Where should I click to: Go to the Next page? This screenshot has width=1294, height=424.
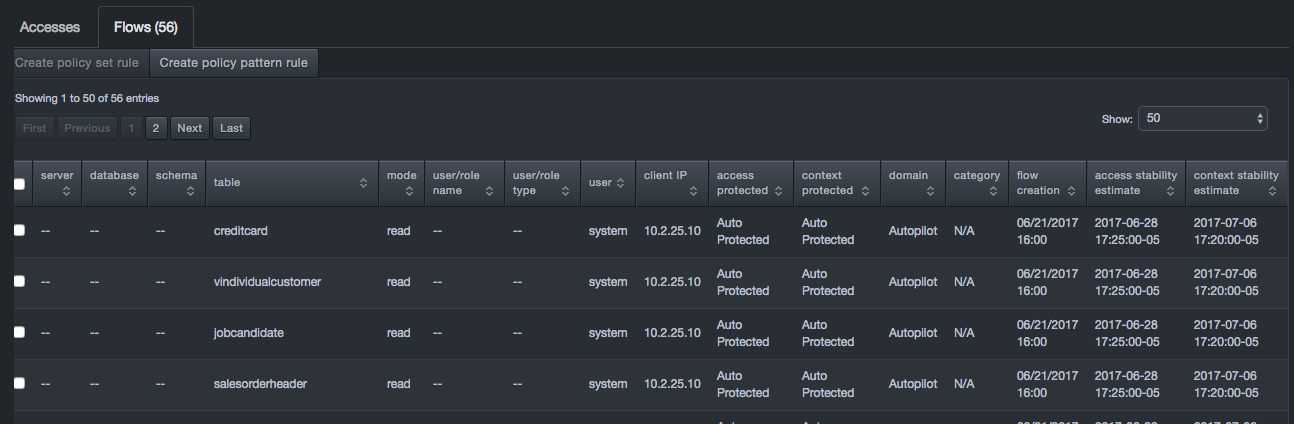(x=189, y=128)
